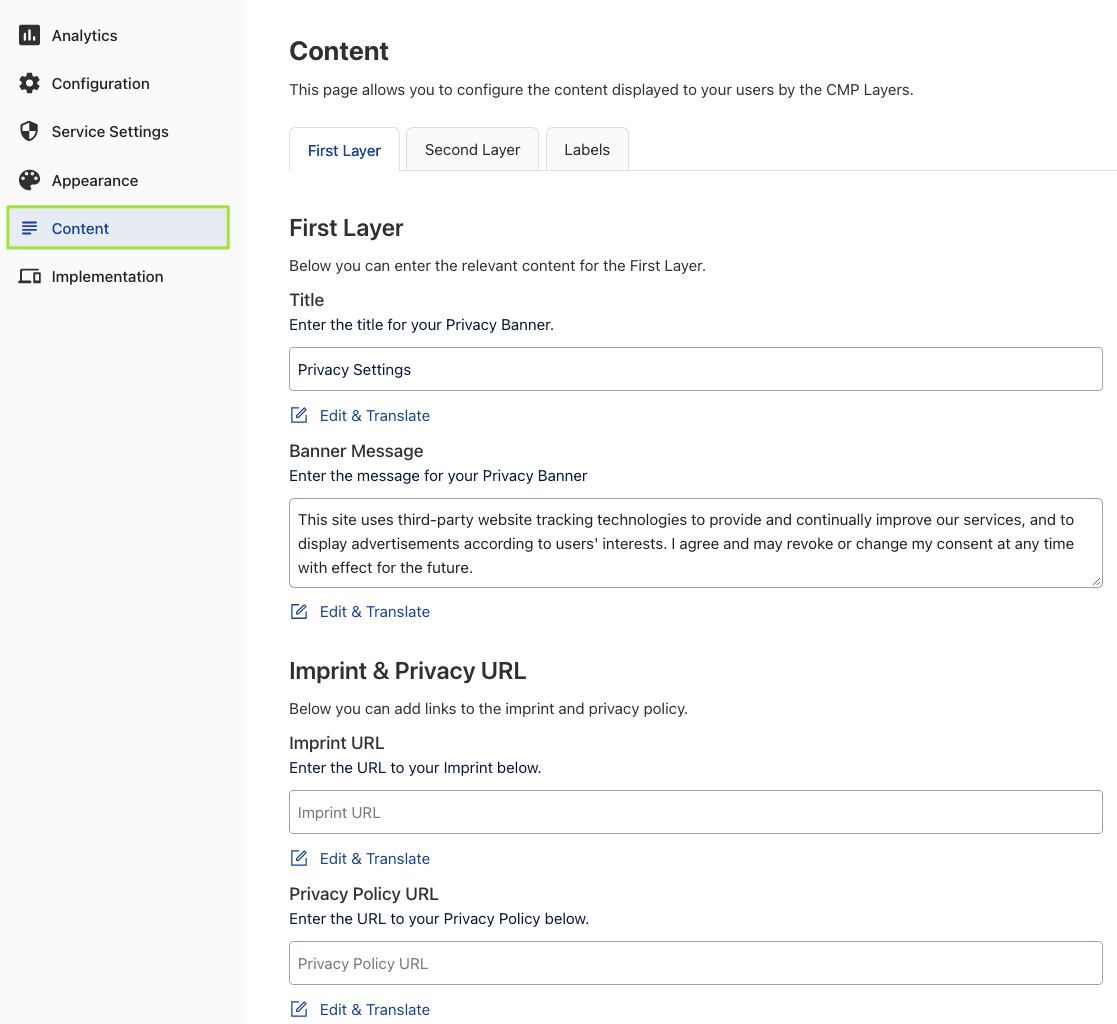
Task: Click into the Imprint URL input field
Action: [695, 813]
